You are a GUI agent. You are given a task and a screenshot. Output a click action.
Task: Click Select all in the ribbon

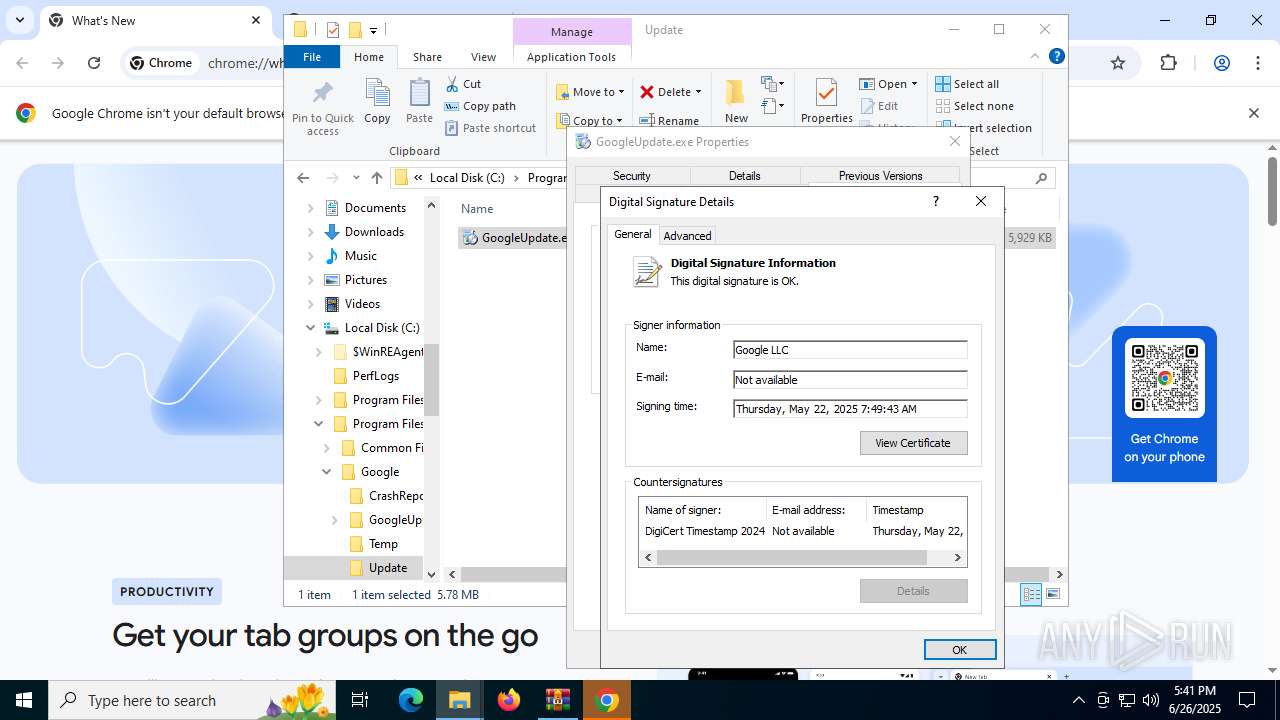point(967,84)
